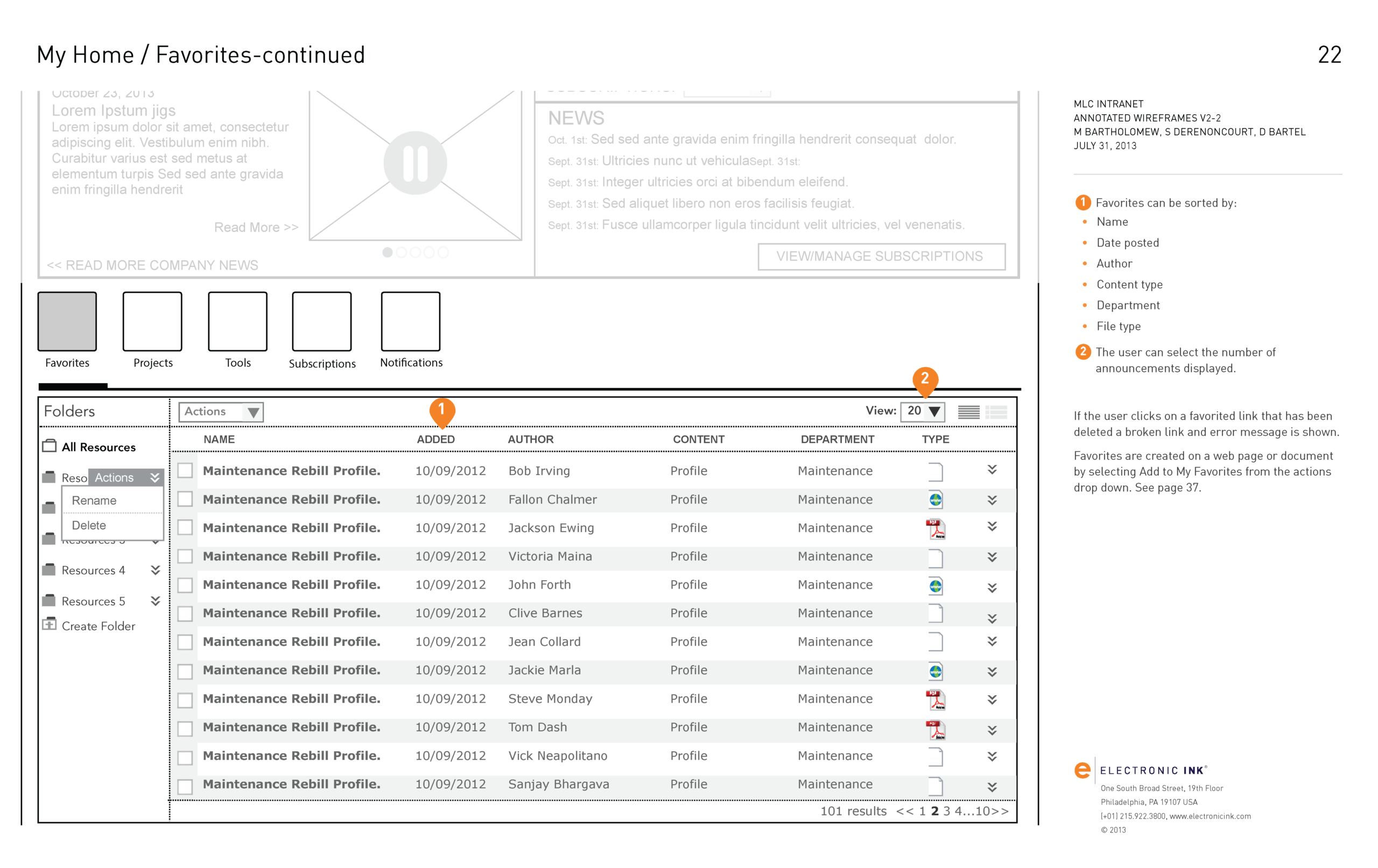Switch to compact list view icon
The image size is (1378, 868).
tap(968, 412)
